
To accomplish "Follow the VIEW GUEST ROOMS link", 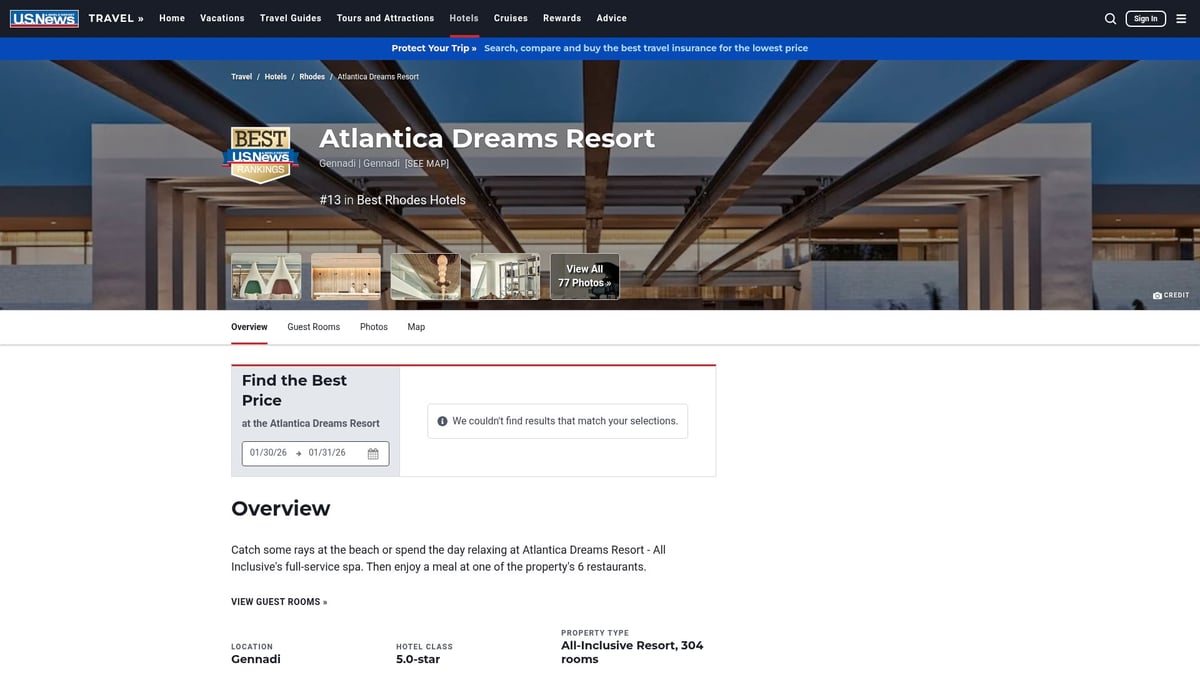I will [279, 601].
